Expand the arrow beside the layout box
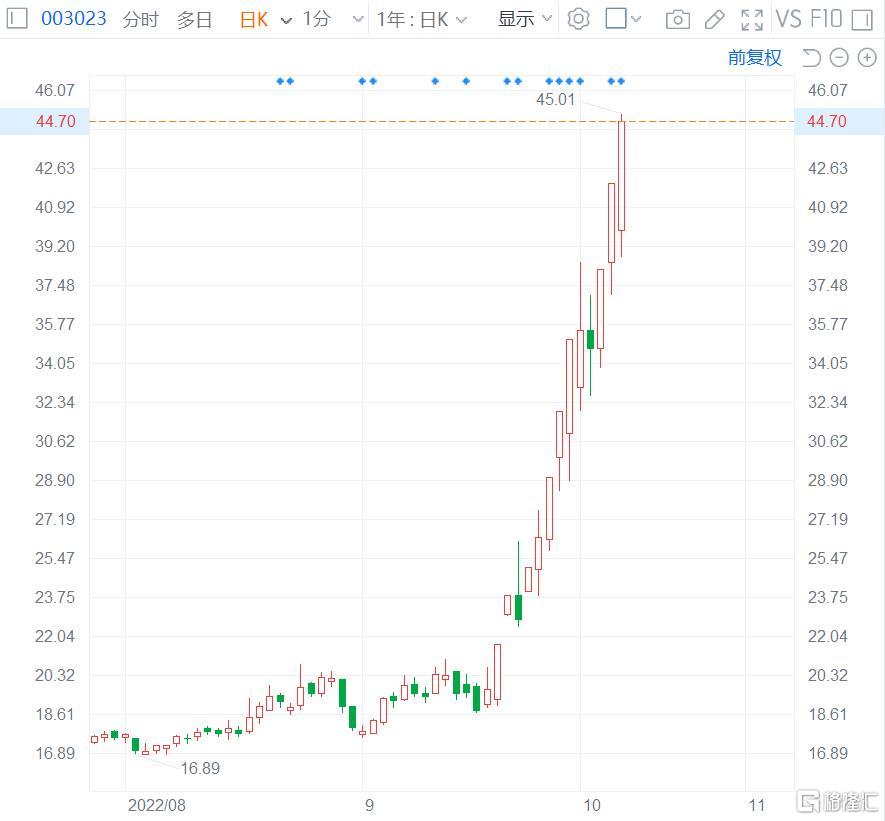This screenshot has width=885, height=821. (x=636, y=20)
